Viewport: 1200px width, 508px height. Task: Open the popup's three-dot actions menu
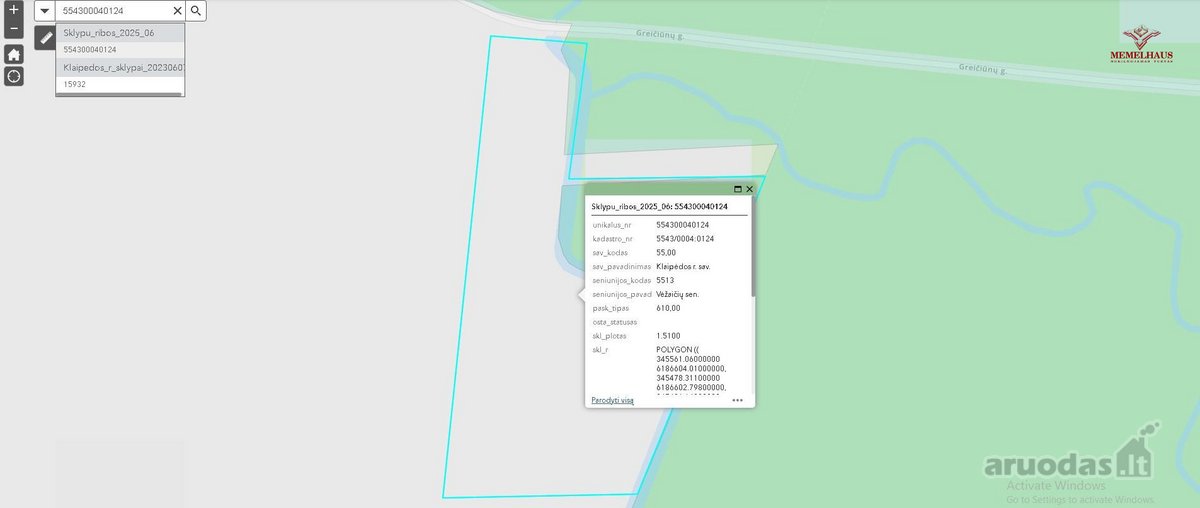(x=737, y=400)
